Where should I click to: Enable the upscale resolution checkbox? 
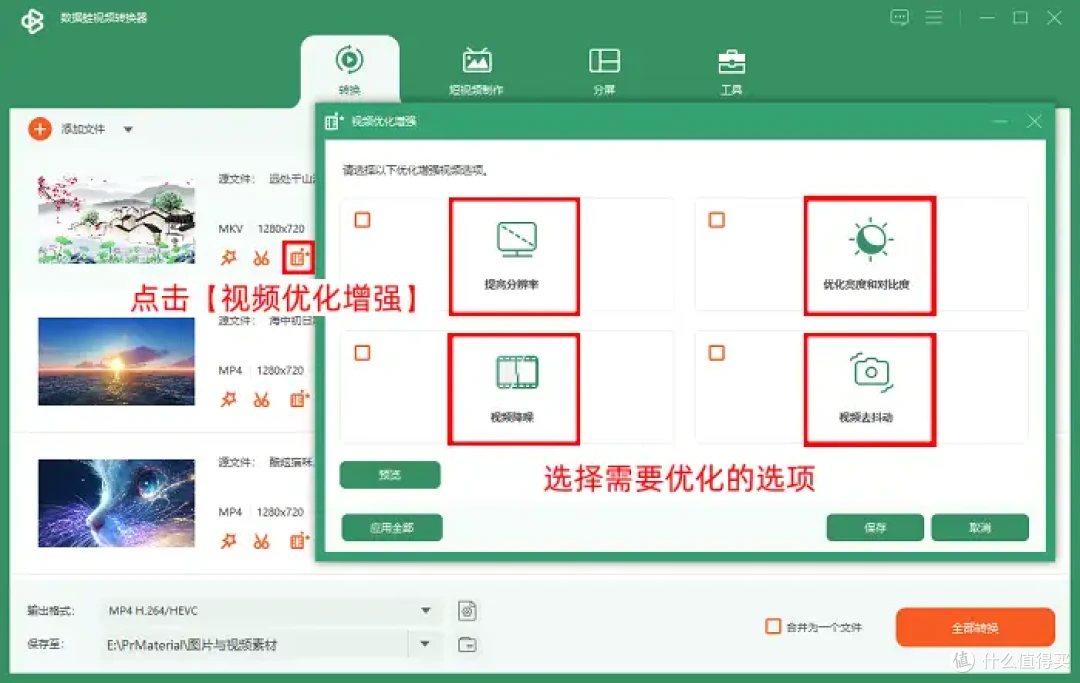[x=362, y=220]
